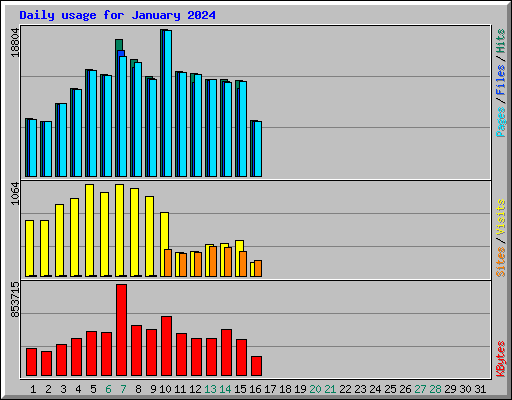Click the cyan Pages legend label
Screen dimensions: 512x400
(501, 122)
